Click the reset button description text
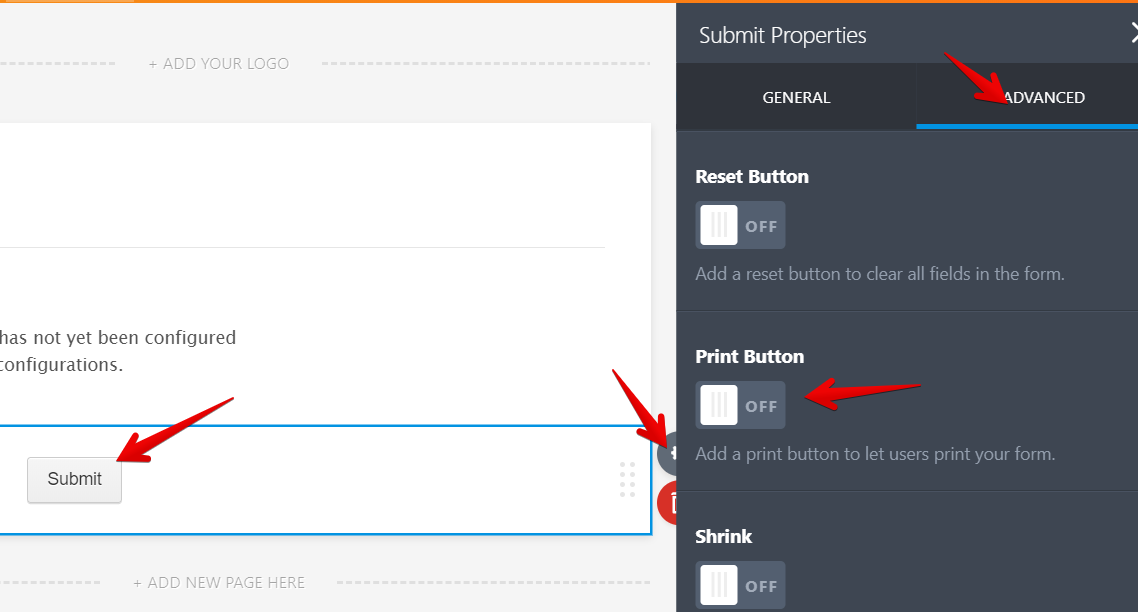1138x612 pixels. pyautogui.click(x=879, y=274)
